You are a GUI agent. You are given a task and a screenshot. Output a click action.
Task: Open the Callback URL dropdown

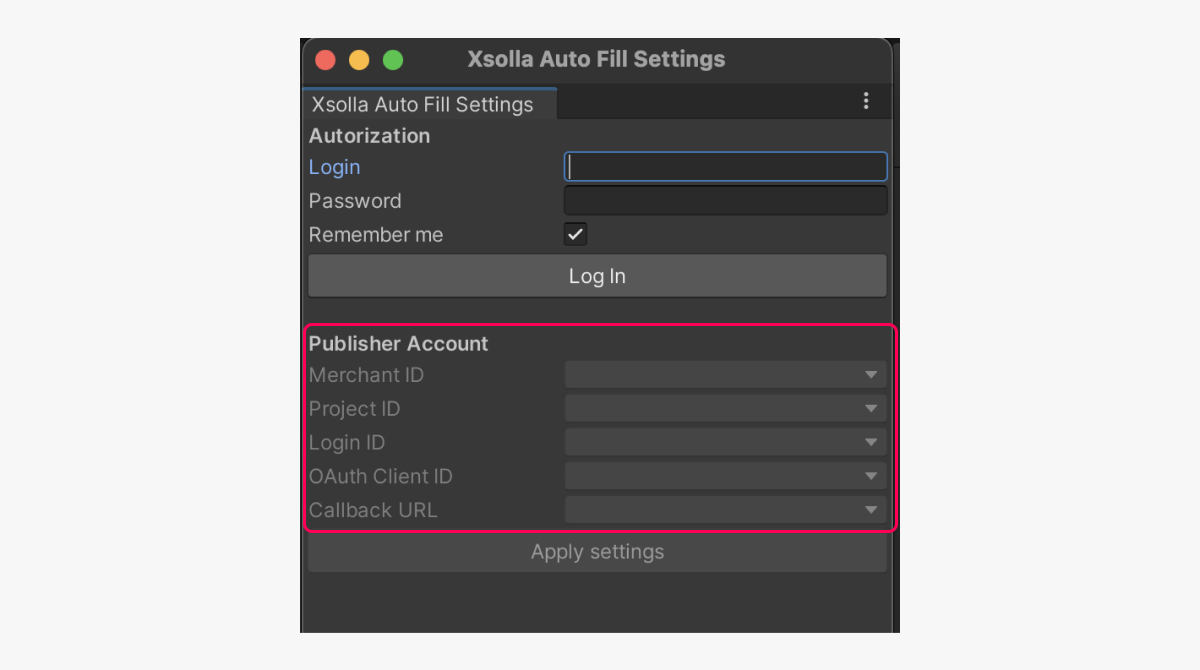[726, 510]
